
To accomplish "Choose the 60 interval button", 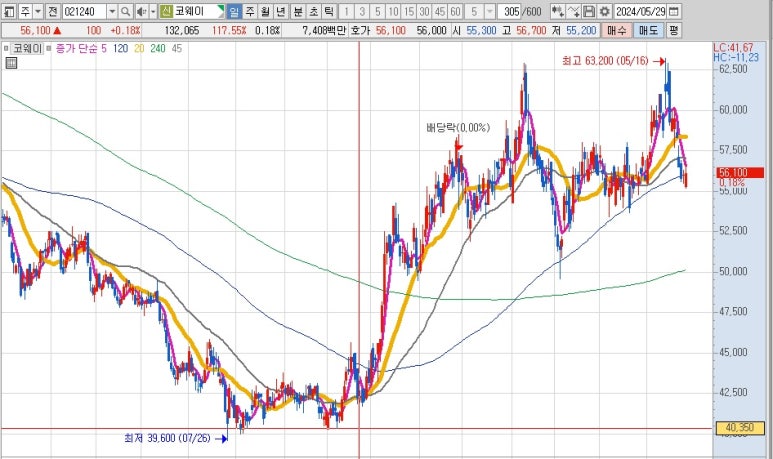I will click(x=456, y=11).
